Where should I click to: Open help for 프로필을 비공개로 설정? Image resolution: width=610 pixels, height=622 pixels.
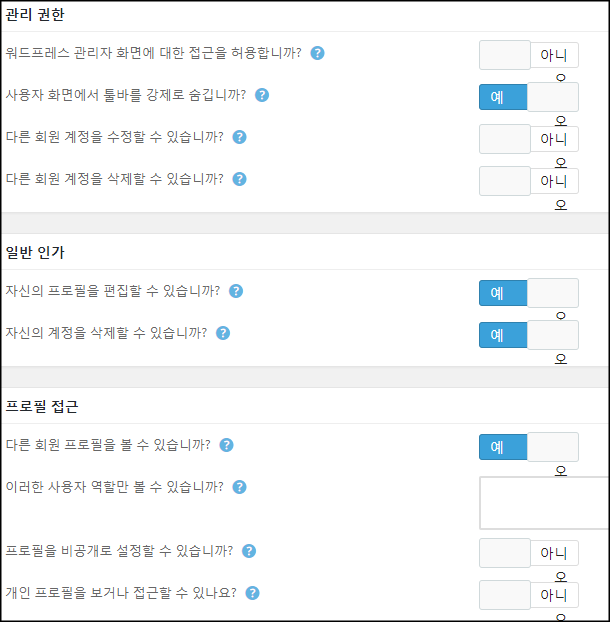click(x=249, y=551)
